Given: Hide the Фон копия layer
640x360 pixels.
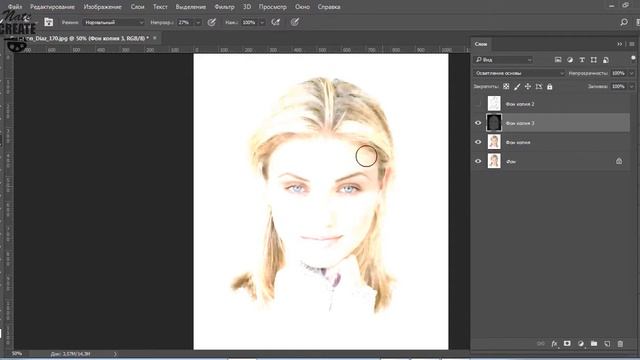Looking at the screenshot, I should (x=478, y=142).
